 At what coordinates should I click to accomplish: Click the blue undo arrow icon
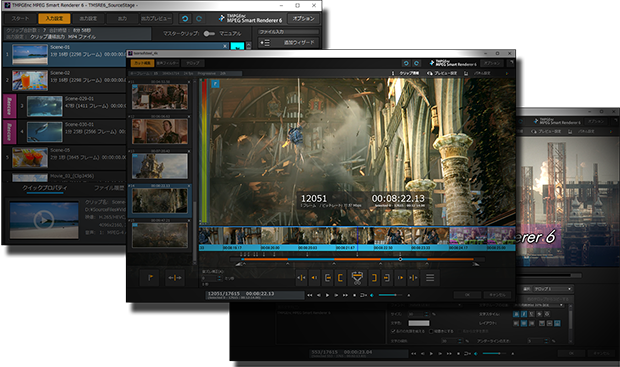click(x=185, y=19)
